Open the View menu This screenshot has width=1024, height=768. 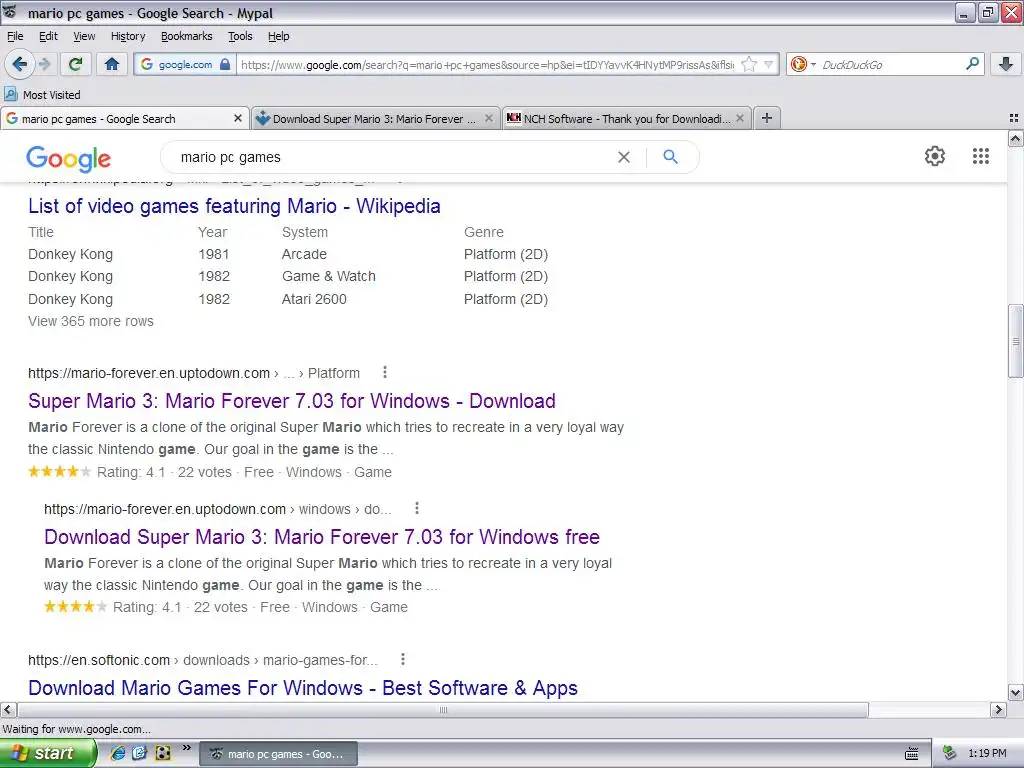(x=84, y=36)
